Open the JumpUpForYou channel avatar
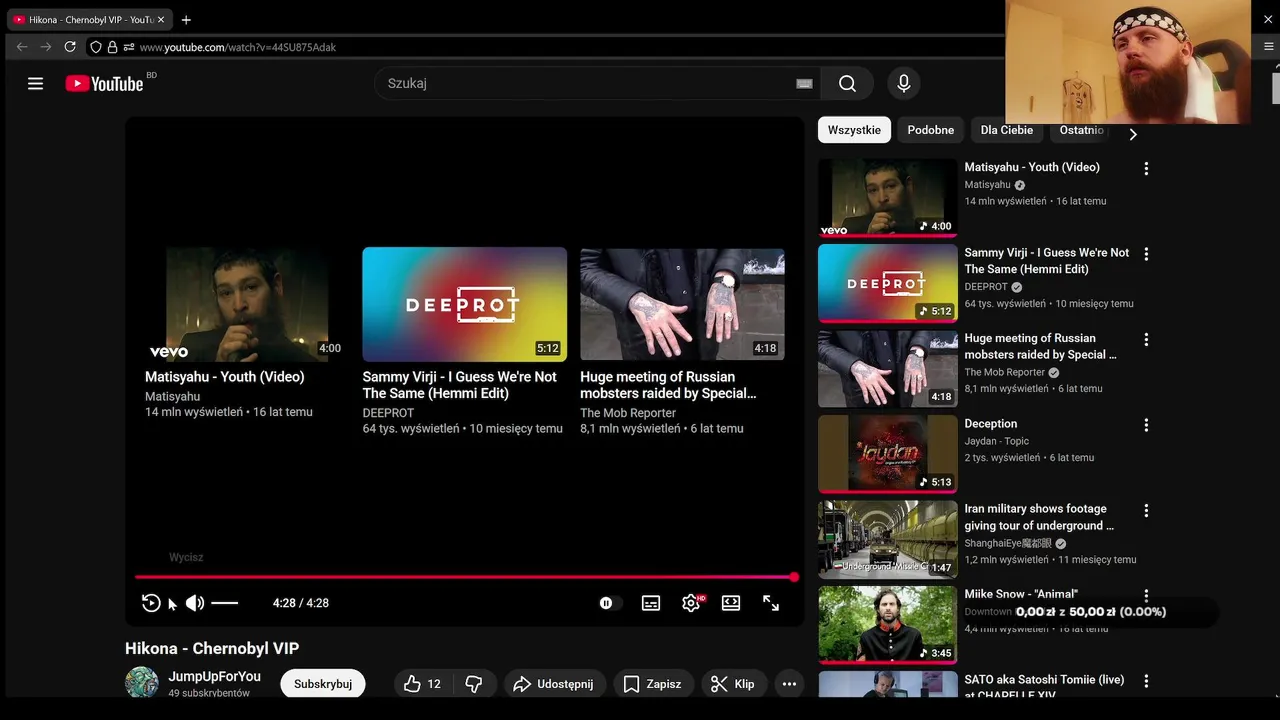This screenshot has width=1280, height=720. coord(142,683)
